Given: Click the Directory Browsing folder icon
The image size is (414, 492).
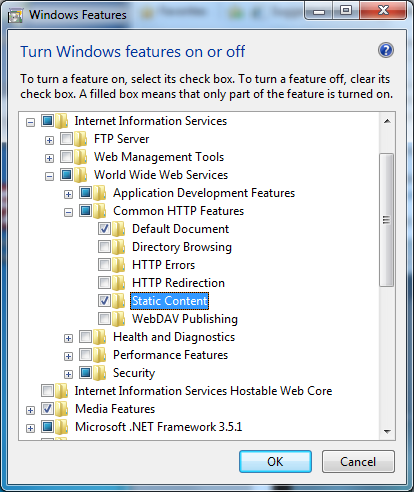Looking at the screenshot, I should pos(119,247).
